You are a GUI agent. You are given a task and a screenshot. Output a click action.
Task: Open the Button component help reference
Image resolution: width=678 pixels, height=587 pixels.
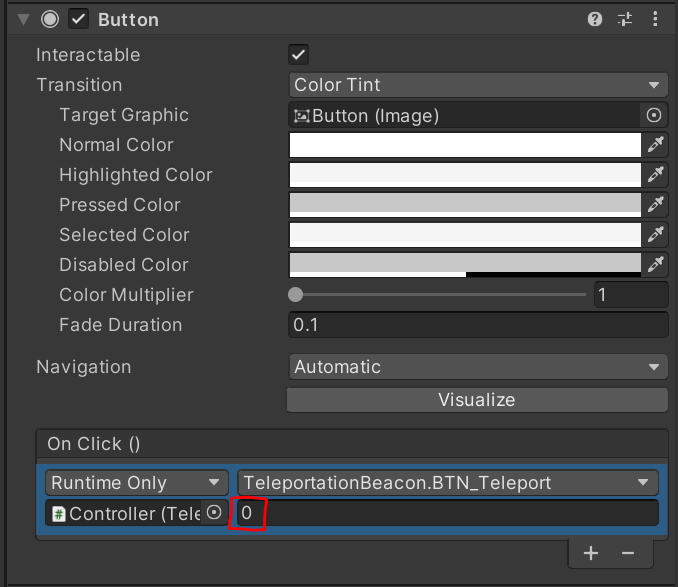pyautogui.click(x=596, y=19)
